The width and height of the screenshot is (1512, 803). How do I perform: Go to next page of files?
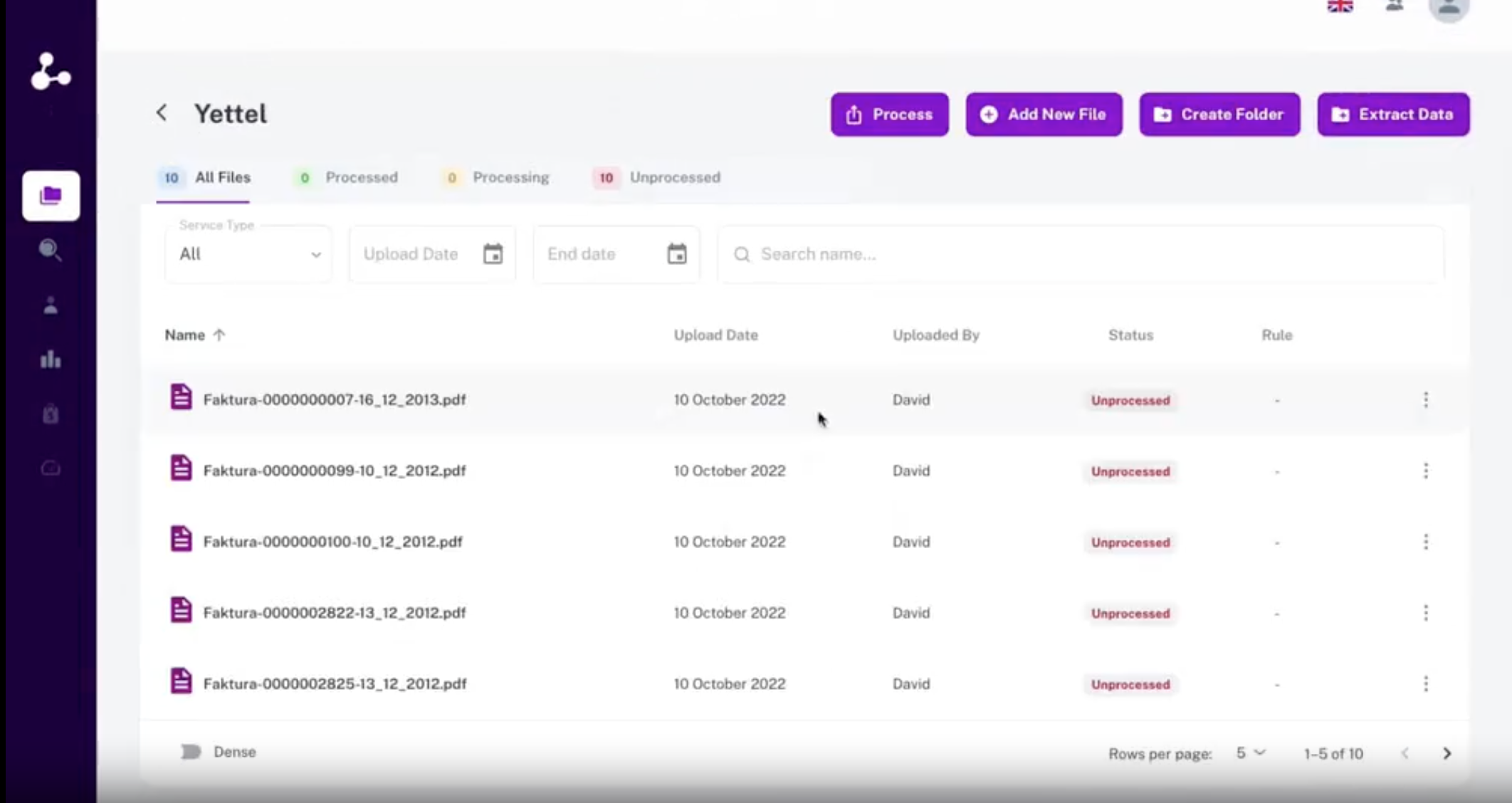click(1447, 753)
